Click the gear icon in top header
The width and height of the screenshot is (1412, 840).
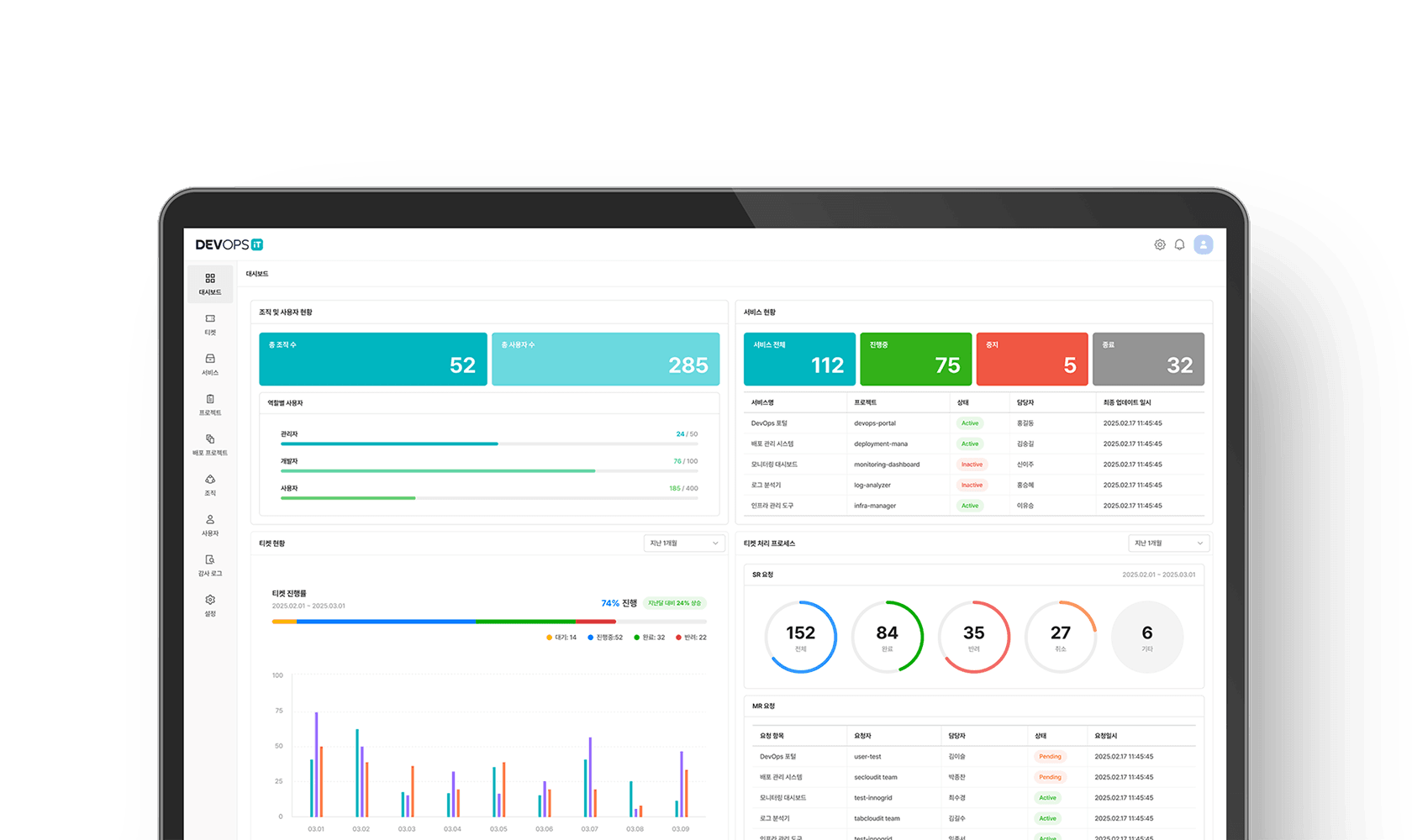pos(1160,244)
